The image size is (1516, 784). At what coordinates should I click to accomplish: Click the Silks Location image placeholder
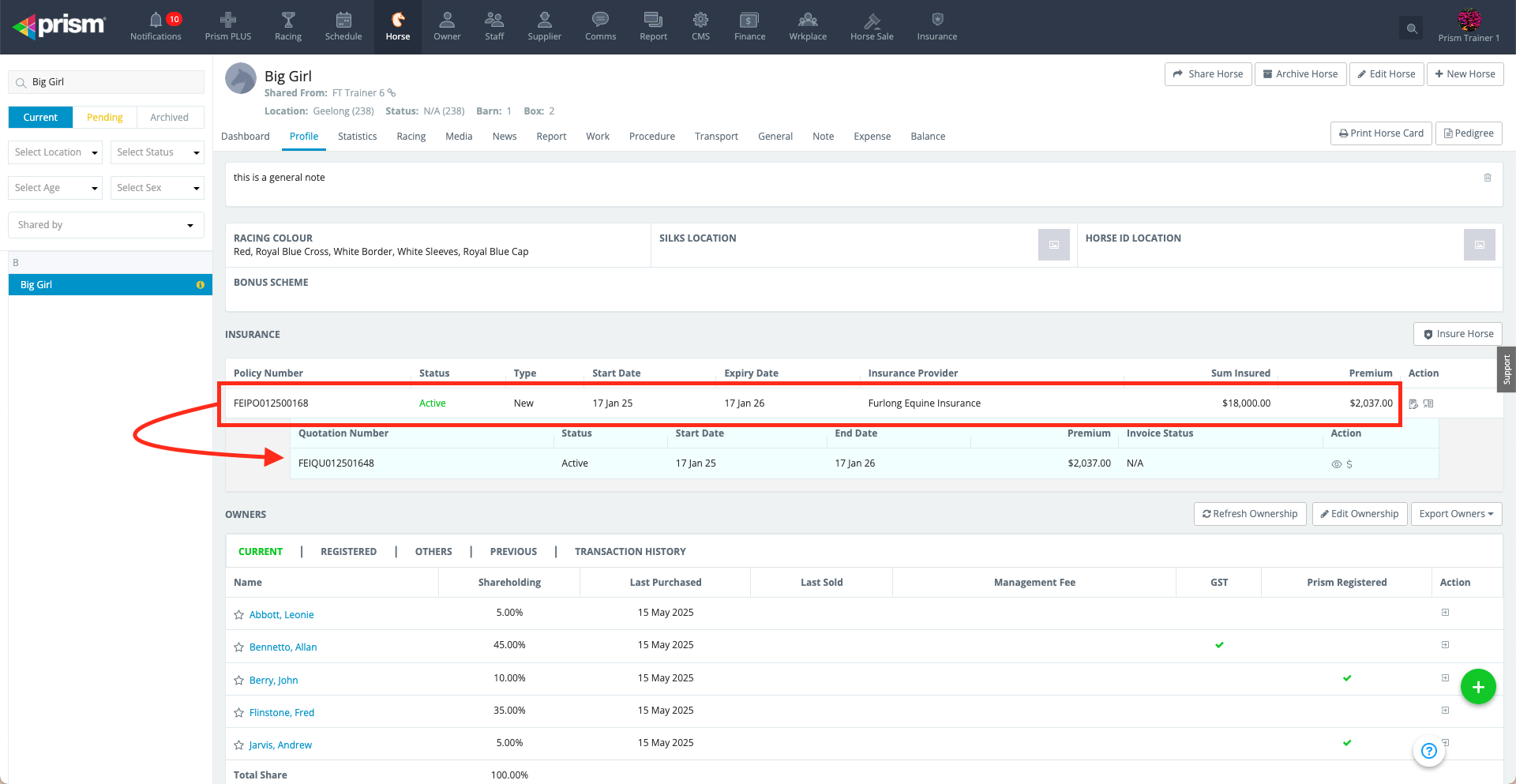point(1053,245)
